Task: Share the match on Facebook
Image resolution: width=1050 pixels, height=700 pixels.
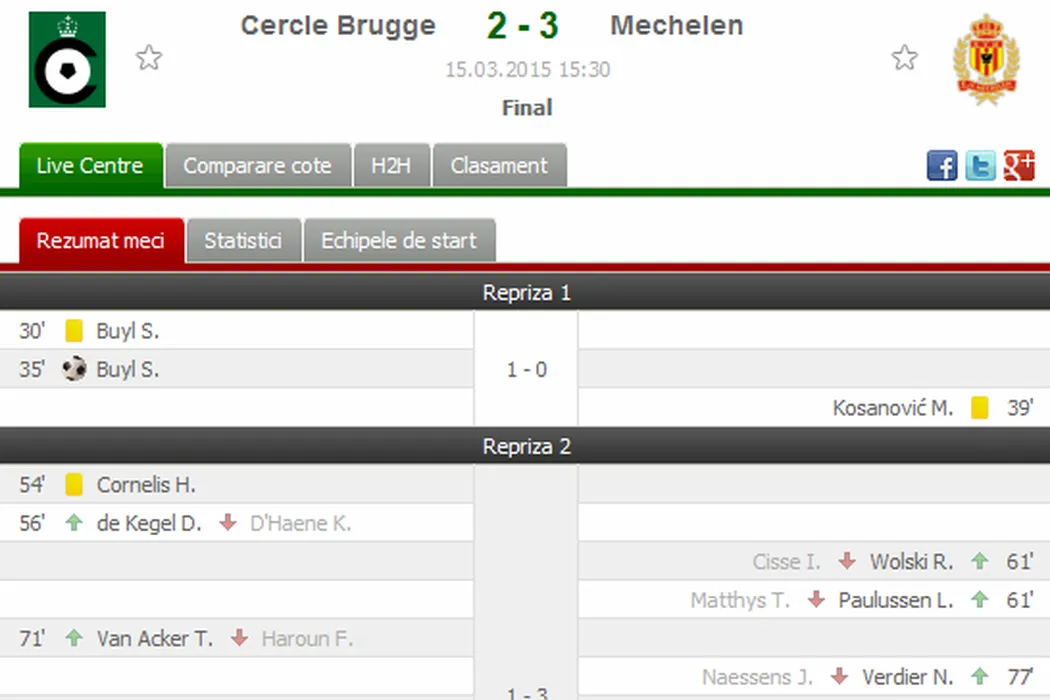Action: click(x=942, y=166)
